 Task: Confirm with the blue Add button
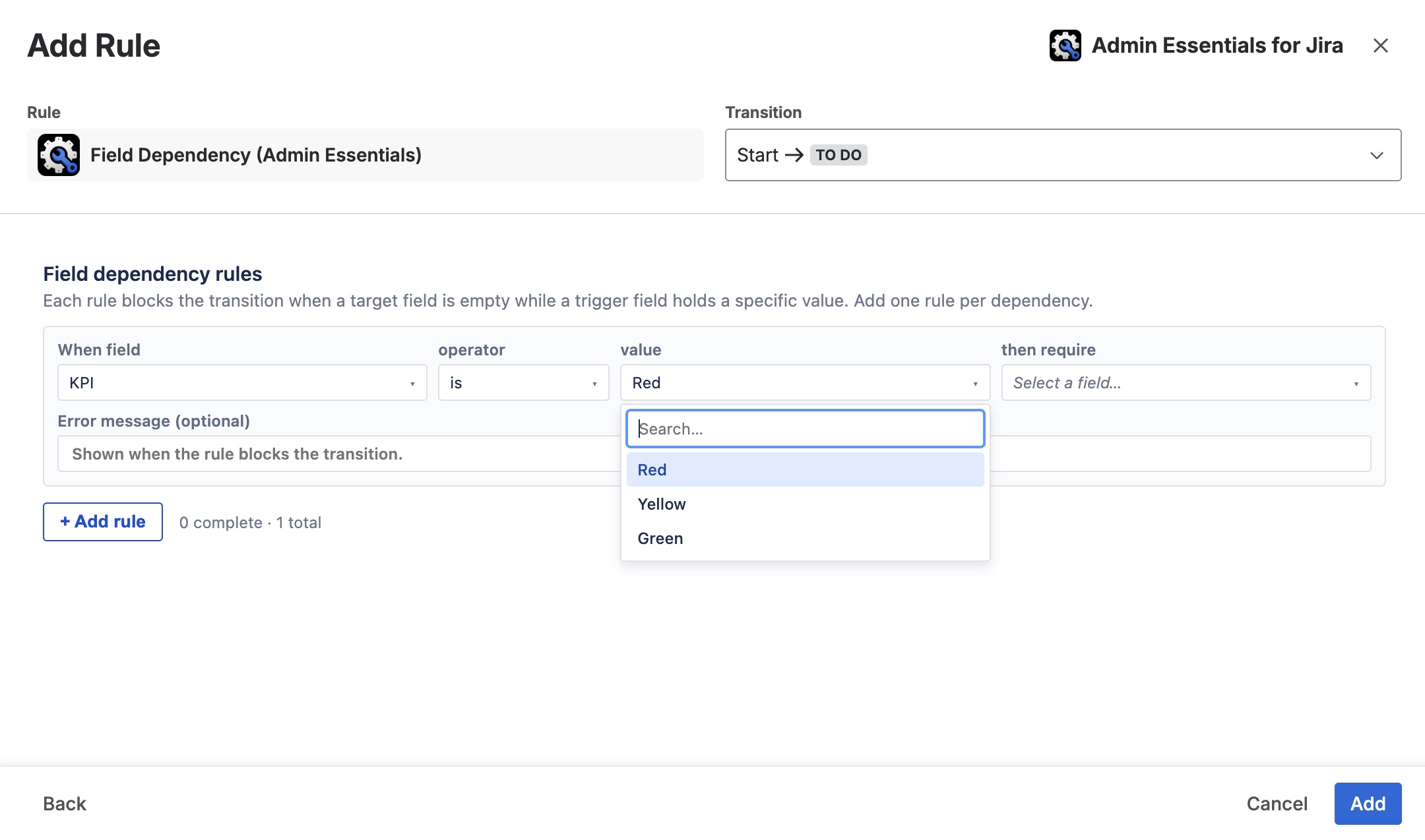pyautogui.click(x=1368, y=803)
